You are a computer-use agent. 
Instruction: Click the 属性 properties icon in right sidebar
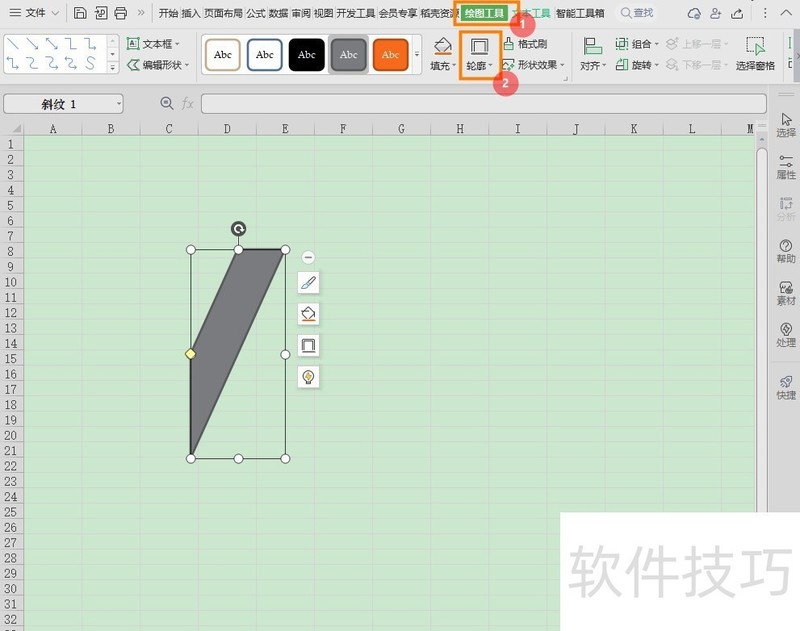pyautogui.click(x=786, y=166)
